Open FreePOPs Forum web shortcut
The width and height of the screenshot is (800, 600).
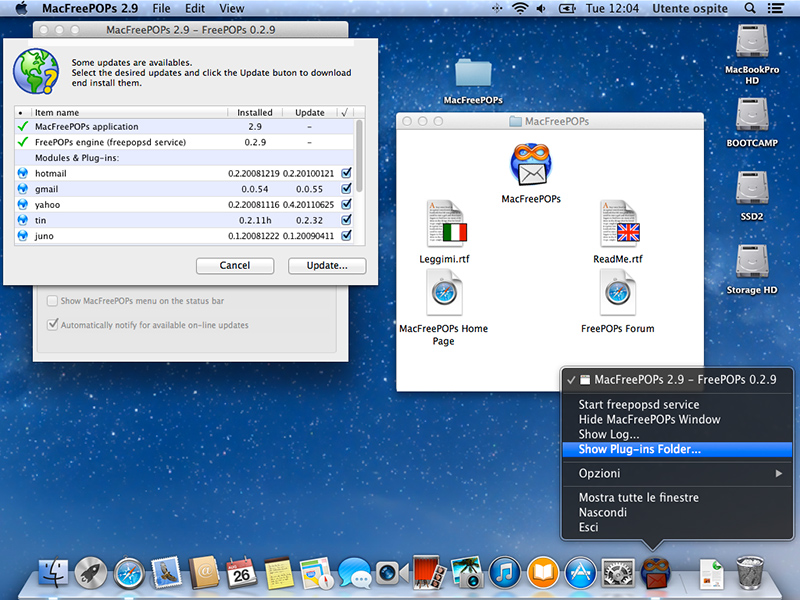click(618, 292)
